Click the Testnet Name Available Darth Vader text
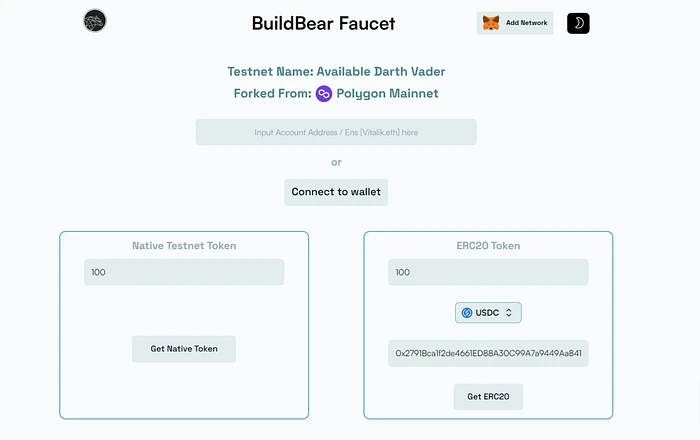Viewport: 700px width, 440px height. [336, 72]
